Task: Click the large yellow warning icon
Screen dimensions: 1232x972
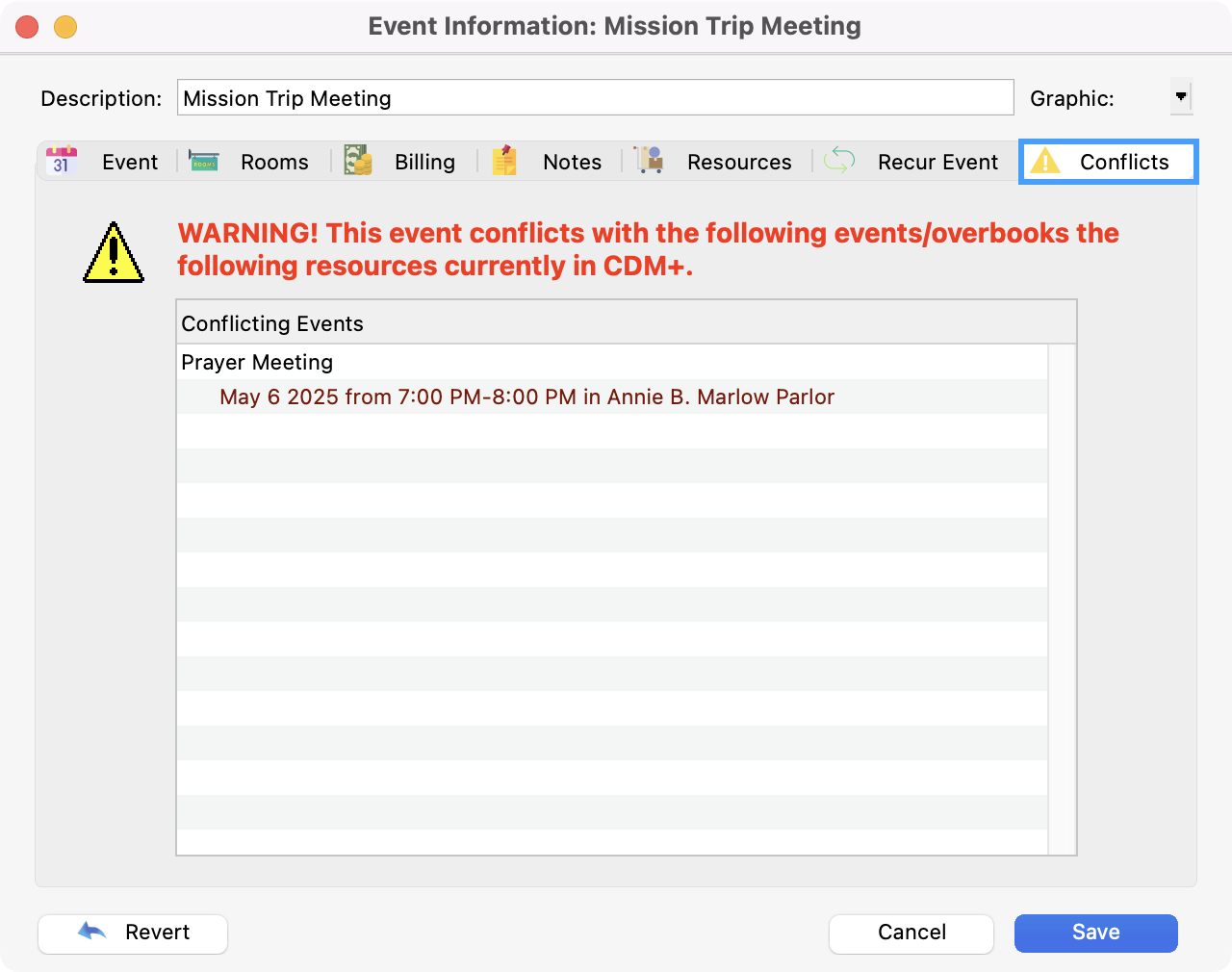Action: pos(114,253)
